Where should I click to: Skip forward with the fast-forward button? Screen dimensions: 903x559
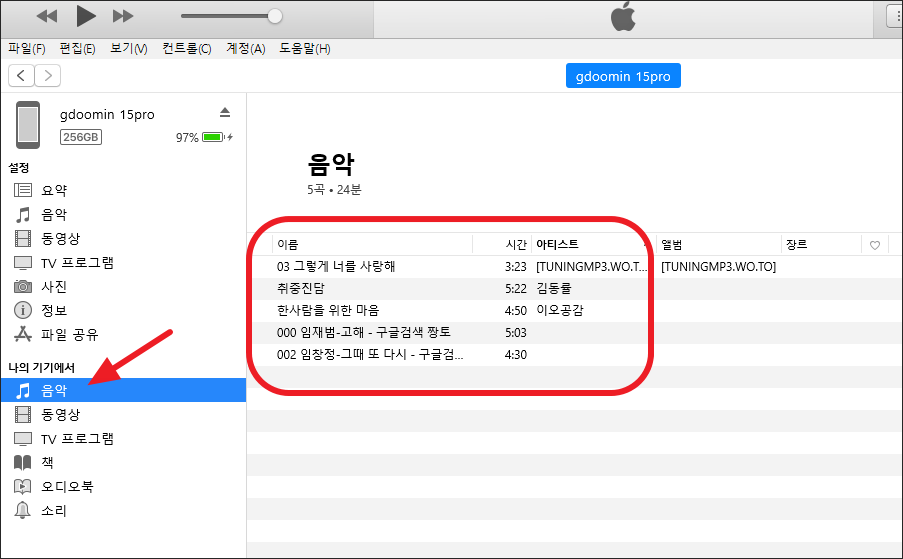[123, 16]
